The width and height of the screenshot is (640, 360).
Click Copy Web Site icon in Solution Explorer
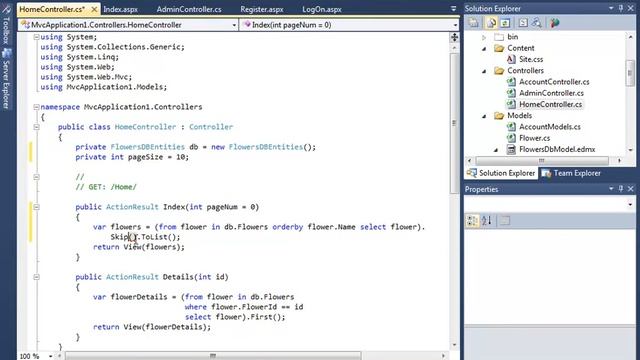click(x=537, y=23)
